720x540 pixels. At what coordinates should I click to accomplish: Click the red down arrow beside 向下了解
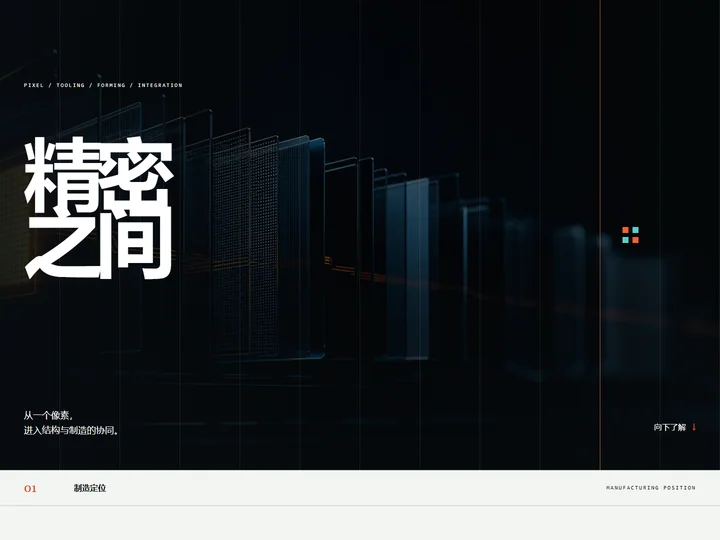pos(694,427)
